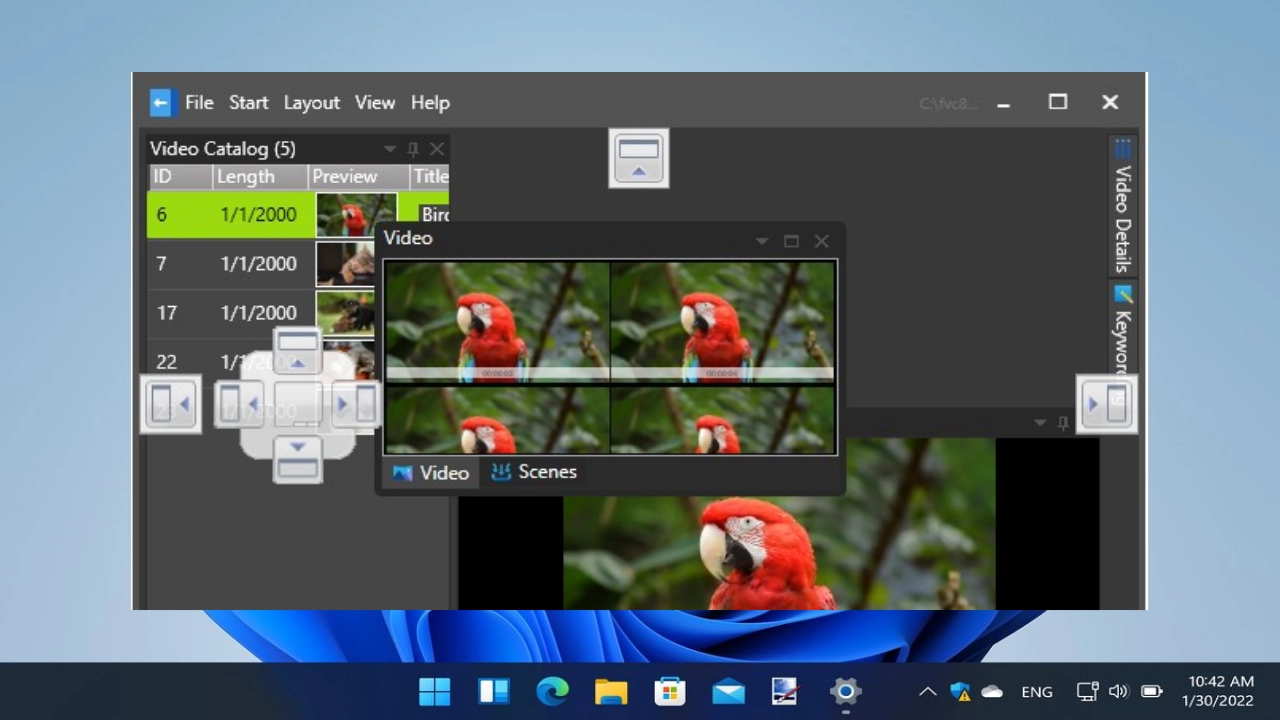Viewport: 1280px width, 720px height.
Task: Switch to the Video tab
Action: click(x=431, y=473)
